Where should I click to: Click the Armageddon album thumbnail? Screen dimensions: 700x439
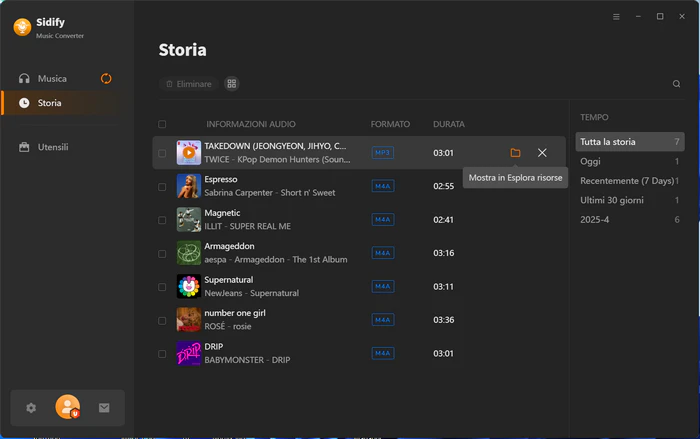point(189,253)
